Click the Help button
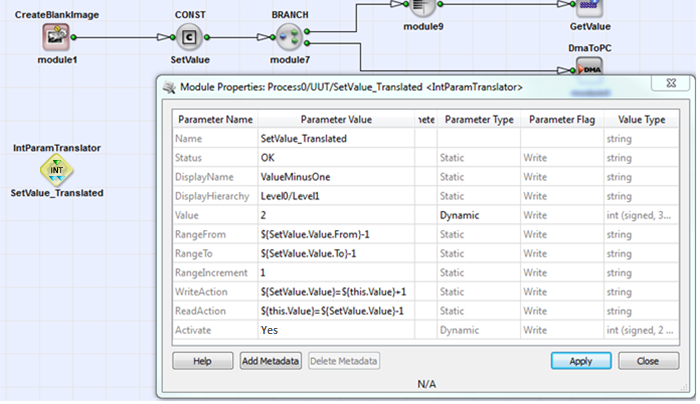Image resolution: width=700 pixels, height=404 pixels. 203,360
